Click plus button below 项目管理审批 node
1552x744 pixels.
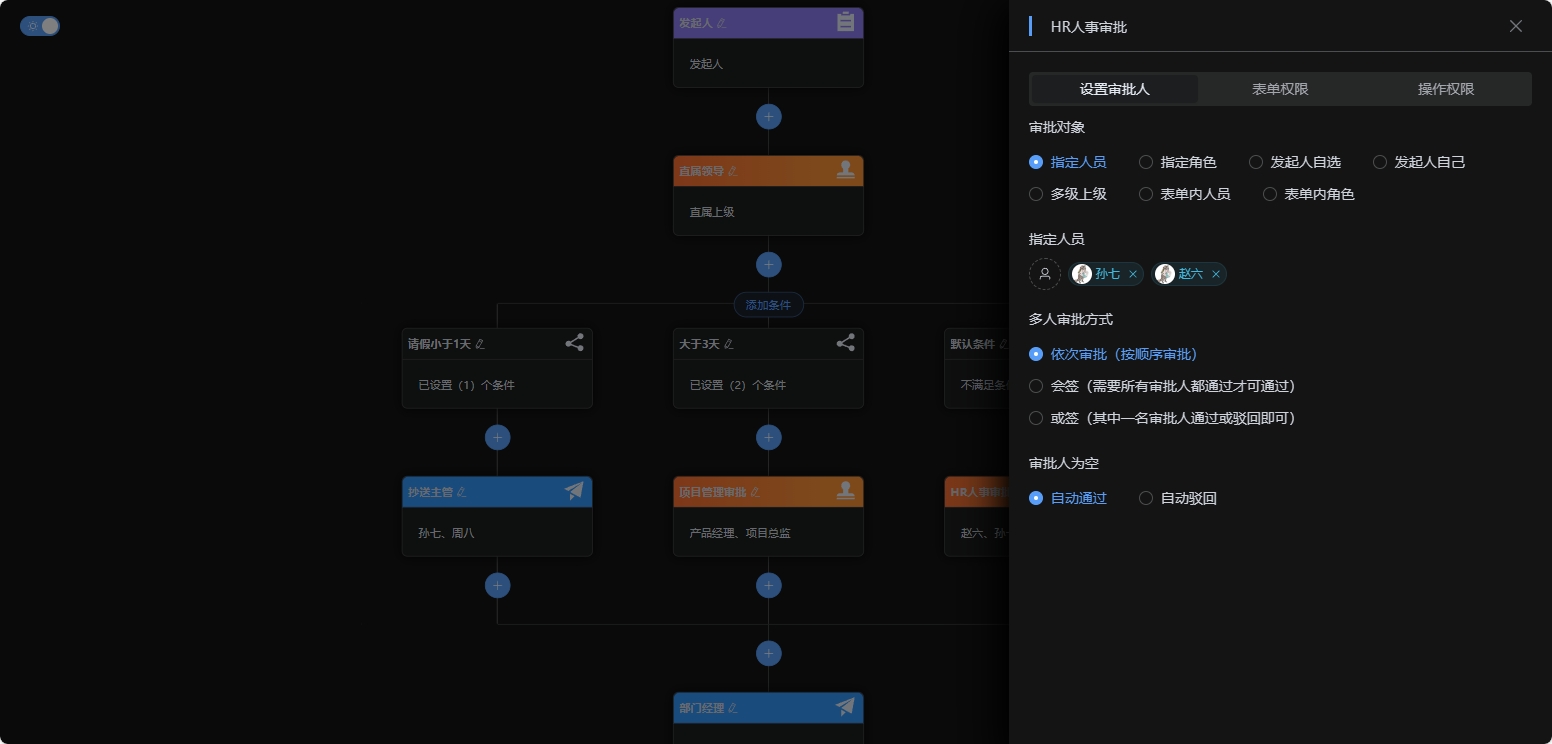[x=768, y=586]
